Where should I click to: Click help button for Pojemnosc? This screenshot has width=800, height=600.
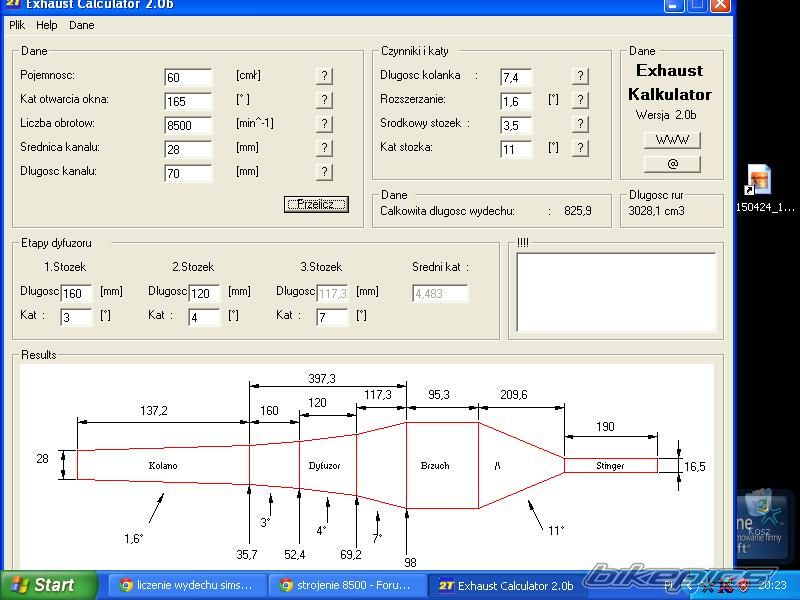[x=324, y=76]
